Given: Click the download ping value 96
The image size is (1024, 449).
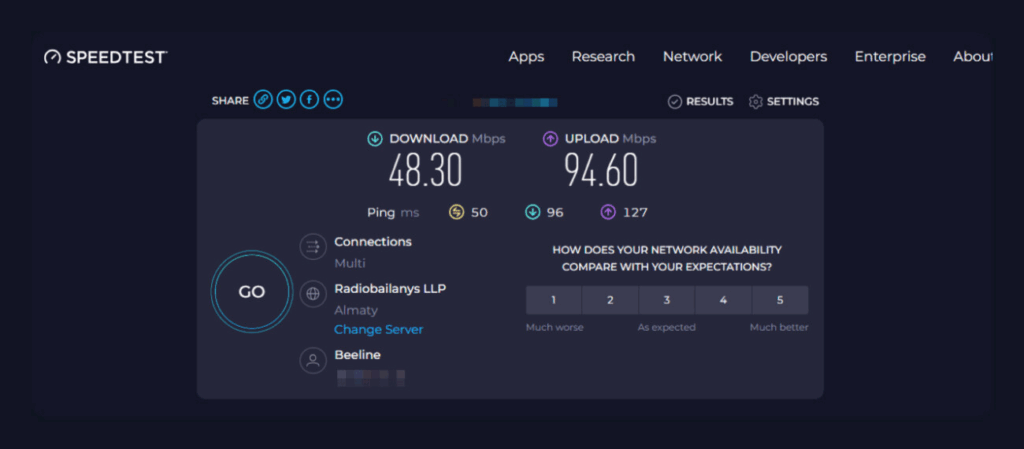Looking at the screenshot, I should point(555,213).
